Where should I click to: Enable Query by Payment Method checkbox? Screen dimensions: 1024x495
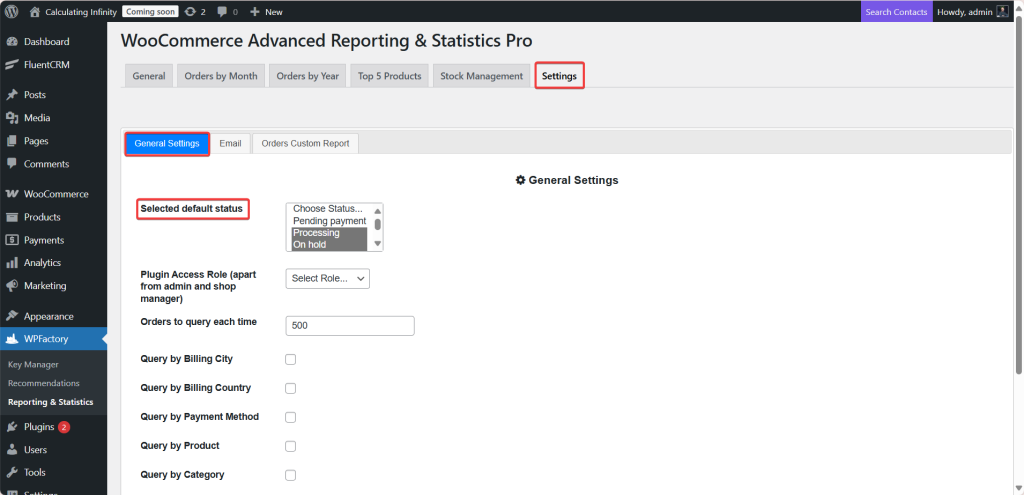[291, 417]
